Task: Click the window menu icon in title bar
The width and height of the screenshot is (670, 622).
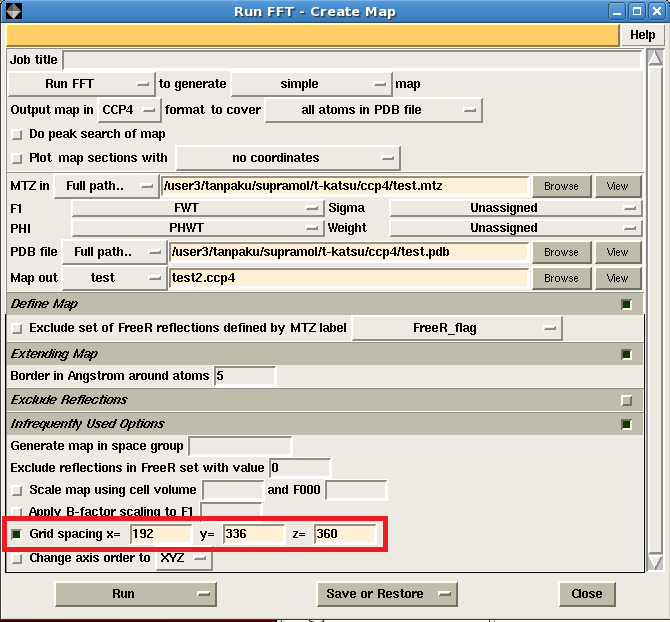Action: tap(12, 11)
